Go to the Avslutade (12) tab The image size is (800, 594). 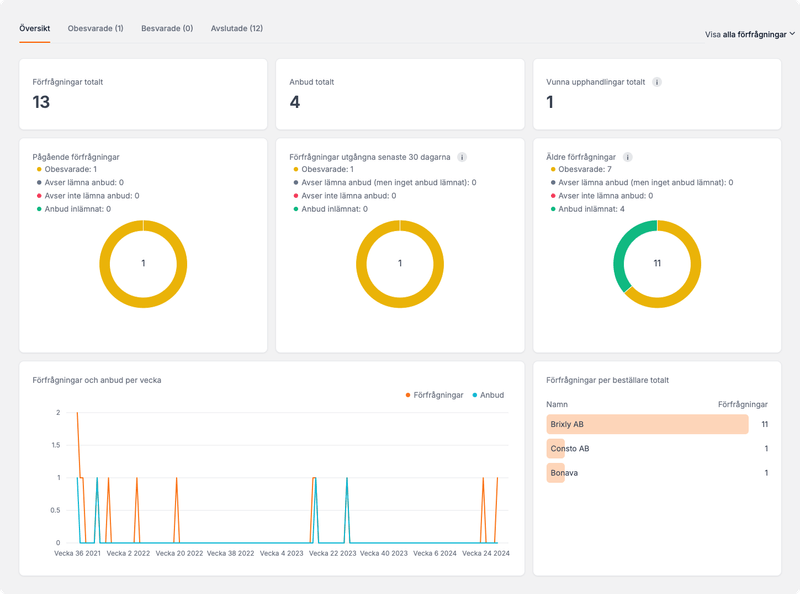click(x=237, y=29)
